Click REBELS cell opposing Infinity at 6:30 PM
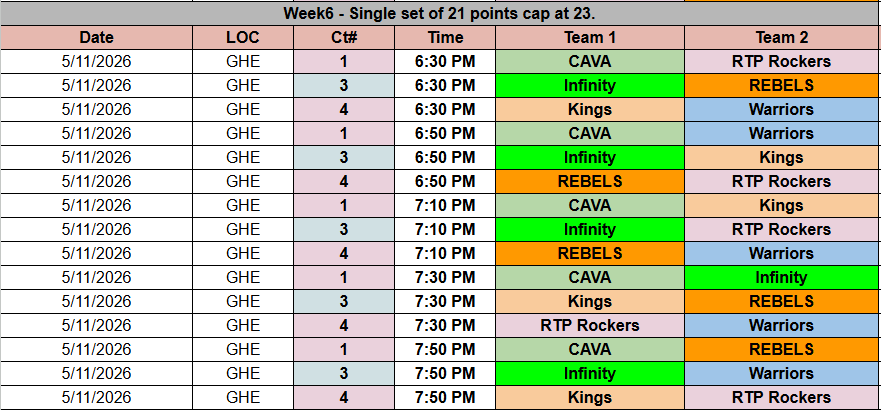The width and height of the screenshot is (881, 410). coord(782,85)
